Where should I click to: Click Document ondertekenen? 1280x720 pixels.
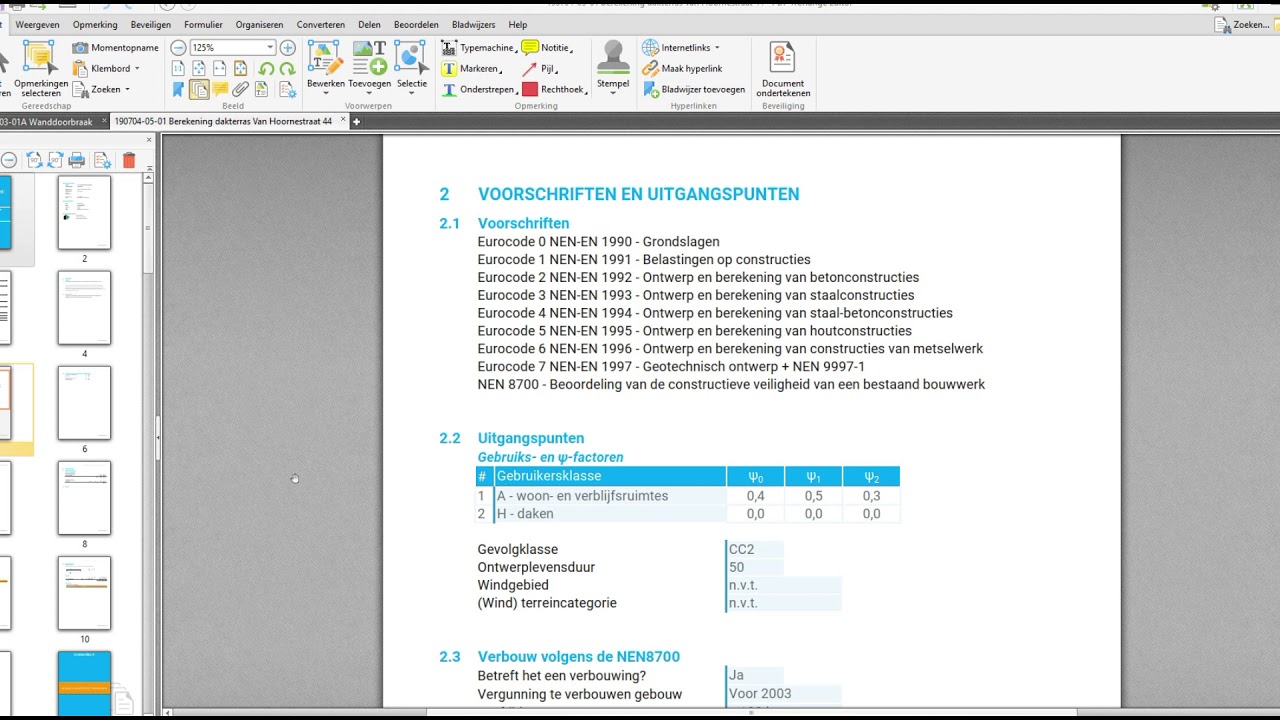coord(783,69)
